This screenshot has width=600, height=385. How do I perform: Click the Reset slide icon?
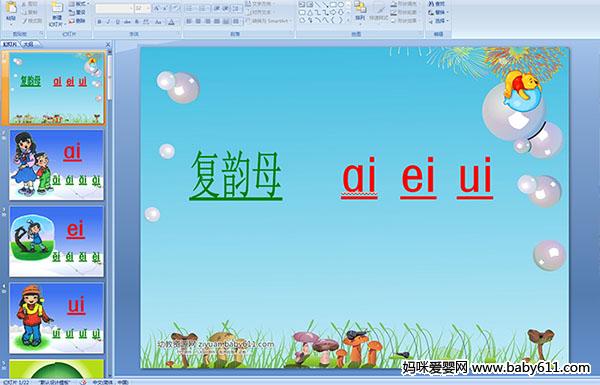tap(72, 12)
